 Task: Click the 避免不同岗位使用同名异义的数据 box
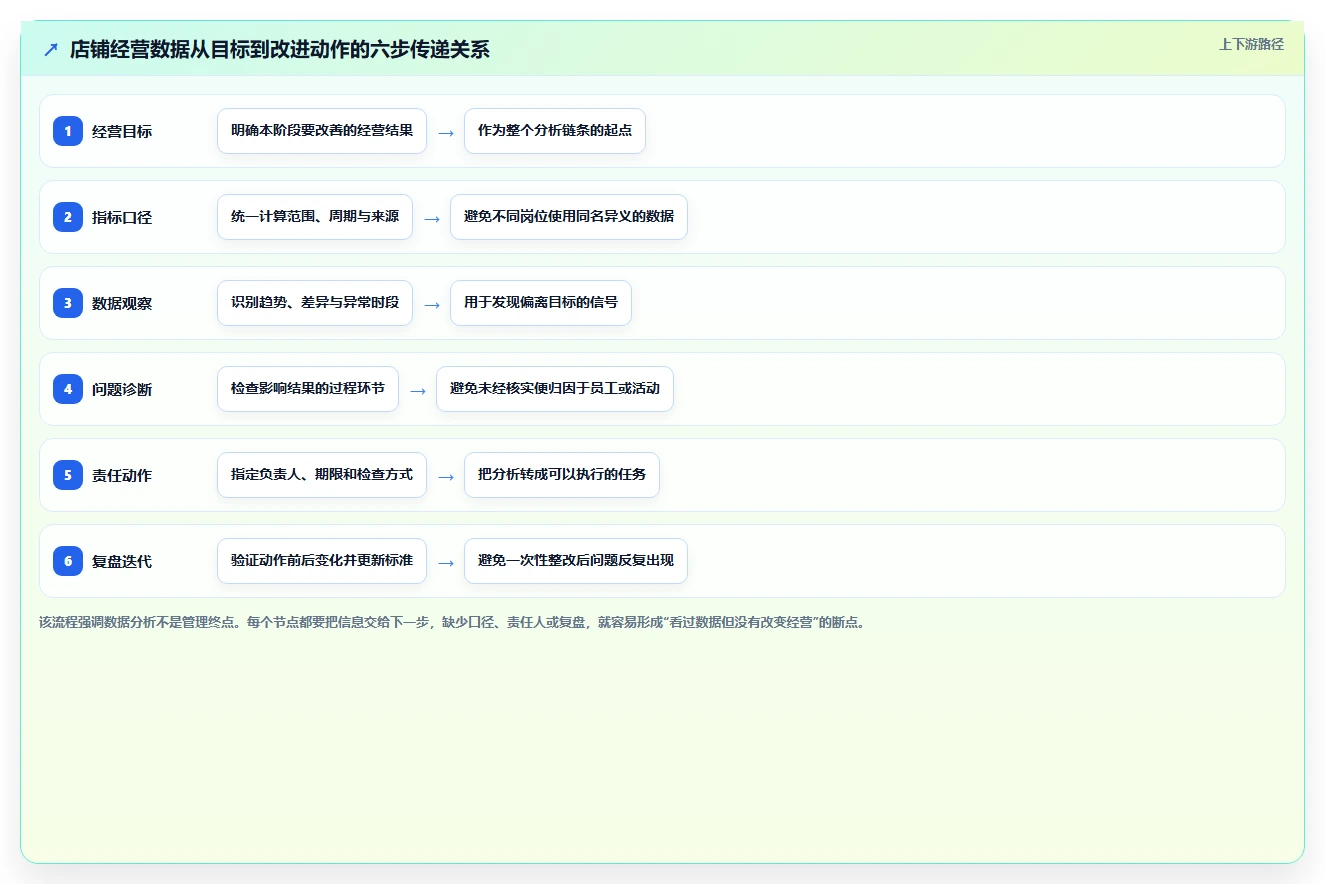tap(569, 217)
